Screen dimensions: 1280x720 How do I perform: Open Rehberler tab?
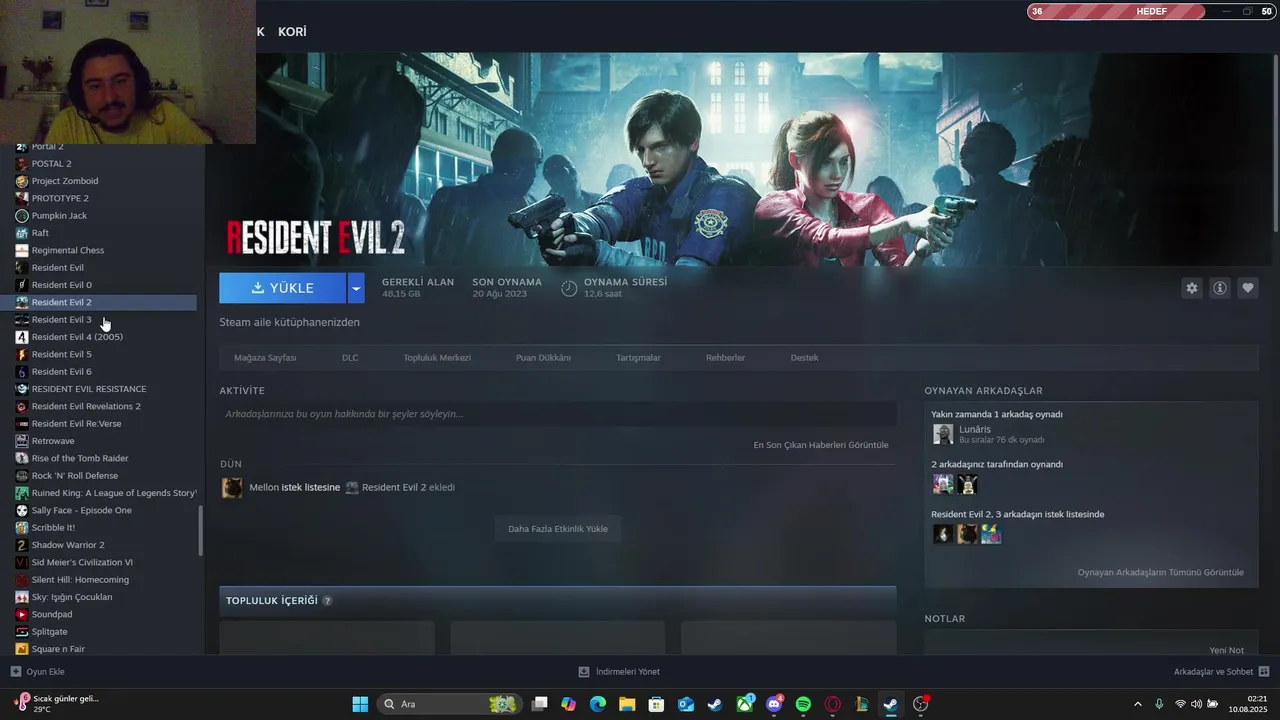click(725, 358)
